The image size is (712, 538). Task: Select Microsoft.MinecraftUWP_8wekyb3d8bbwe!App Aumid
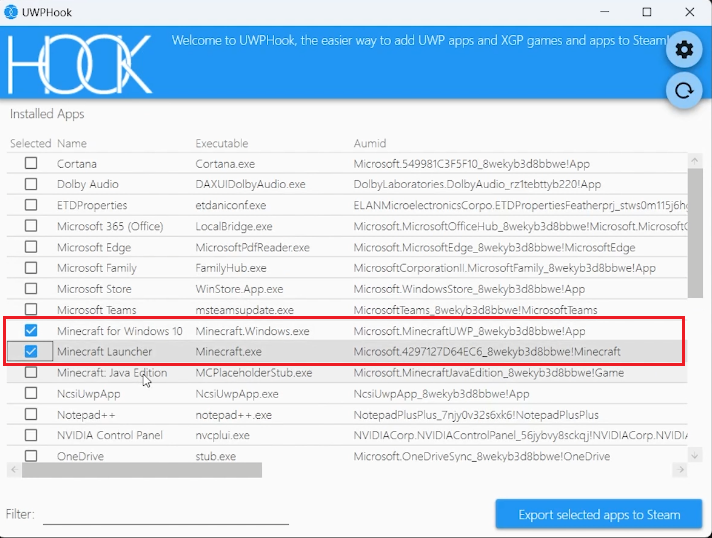tap(470, 331)
